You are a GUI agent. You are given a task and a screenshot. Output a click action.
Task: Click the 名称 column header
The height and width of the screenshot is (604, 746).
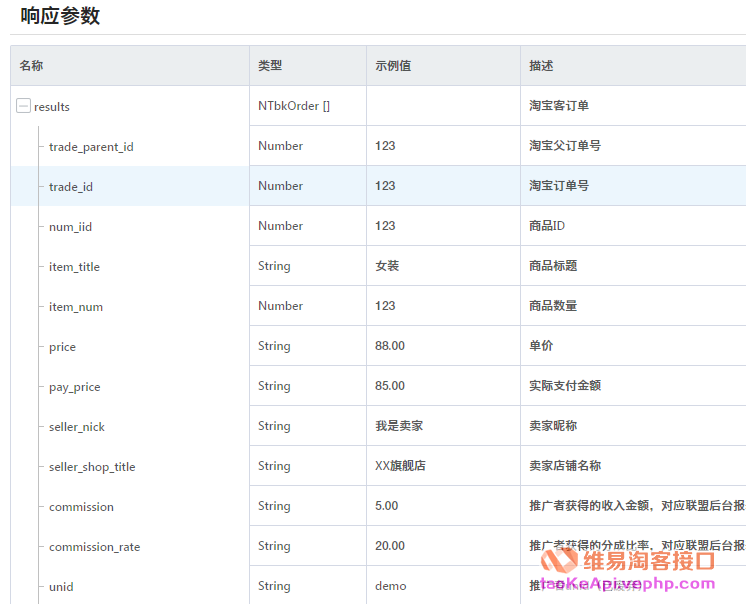coord(31,66)
